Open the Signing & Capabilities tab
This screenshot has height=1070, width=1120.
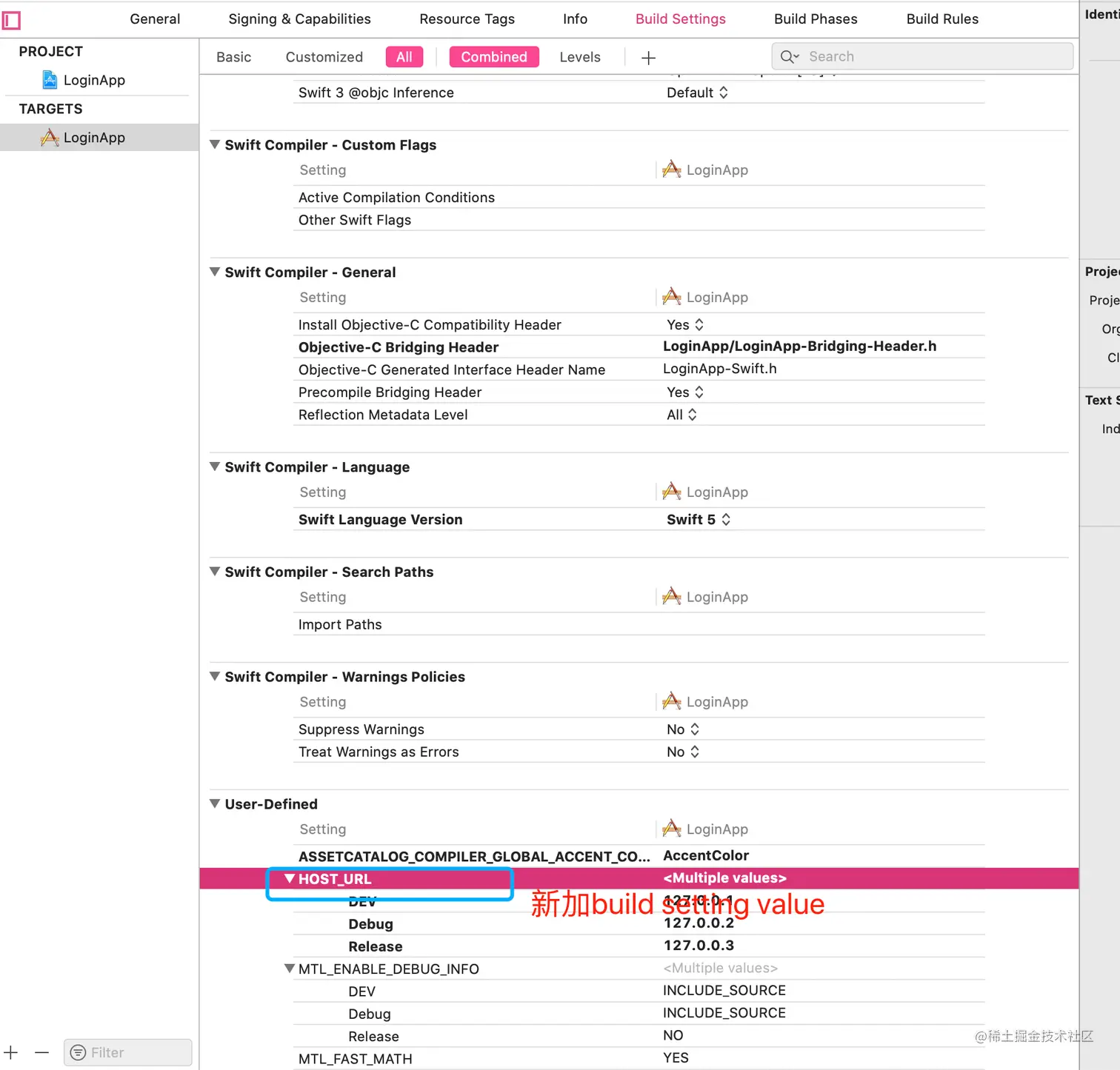pos(299,19)
